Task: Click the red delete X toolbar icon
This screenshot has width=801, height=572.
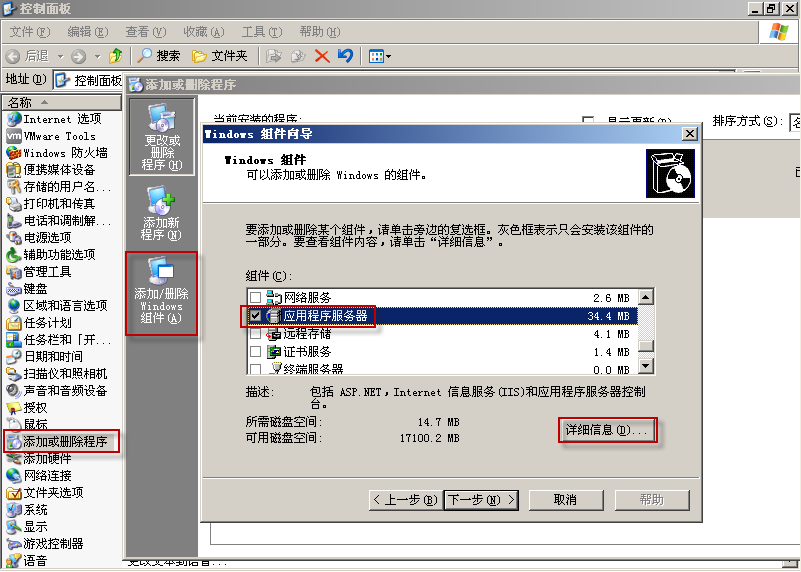Action: (x=322, y=56)
